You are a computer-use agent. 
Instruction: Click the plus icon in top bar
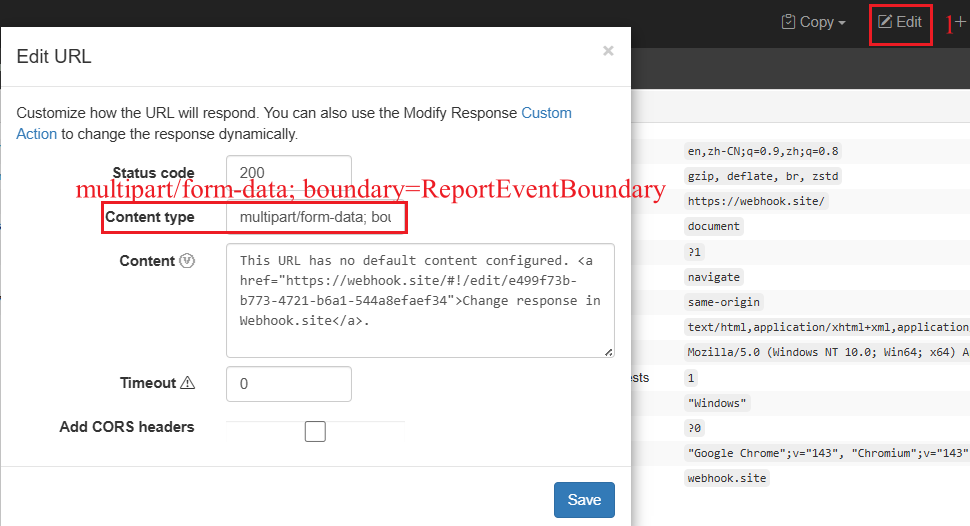961,22
